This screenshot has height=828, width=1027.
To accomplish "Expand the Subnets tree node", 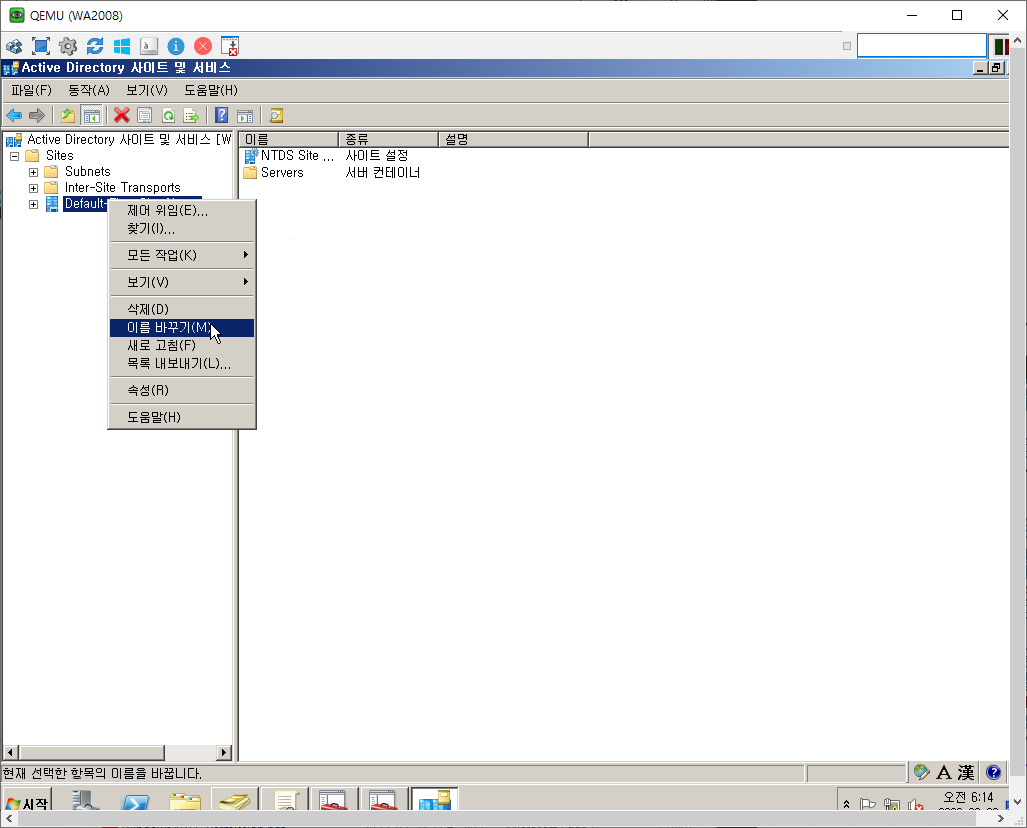I will (33, 172).
